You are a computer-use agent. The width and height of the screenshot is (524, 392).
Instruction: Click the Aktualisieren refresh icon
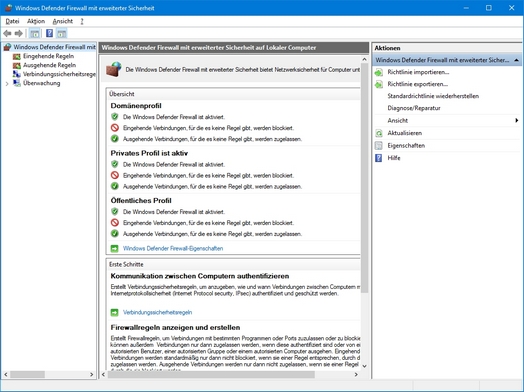379,133
